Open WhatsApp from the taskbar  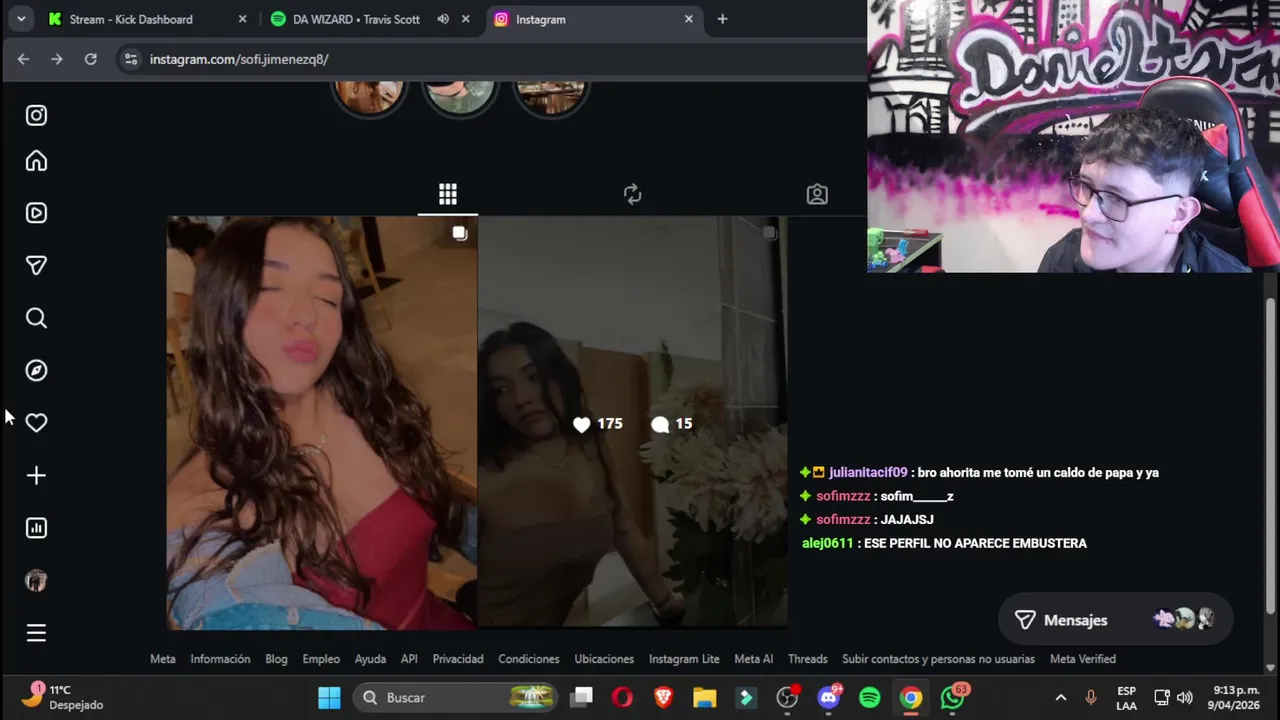click(x=953, y=697)
